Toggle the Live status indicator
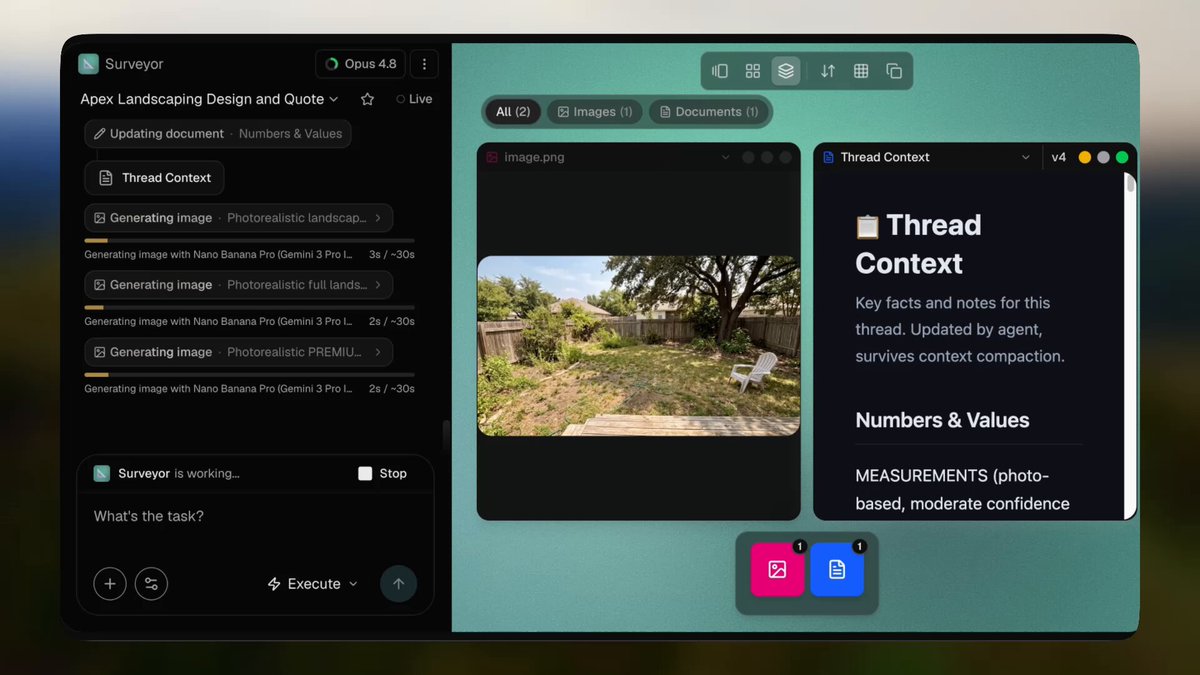Viewport: 1200px width, 675px height. coord(414,99)
